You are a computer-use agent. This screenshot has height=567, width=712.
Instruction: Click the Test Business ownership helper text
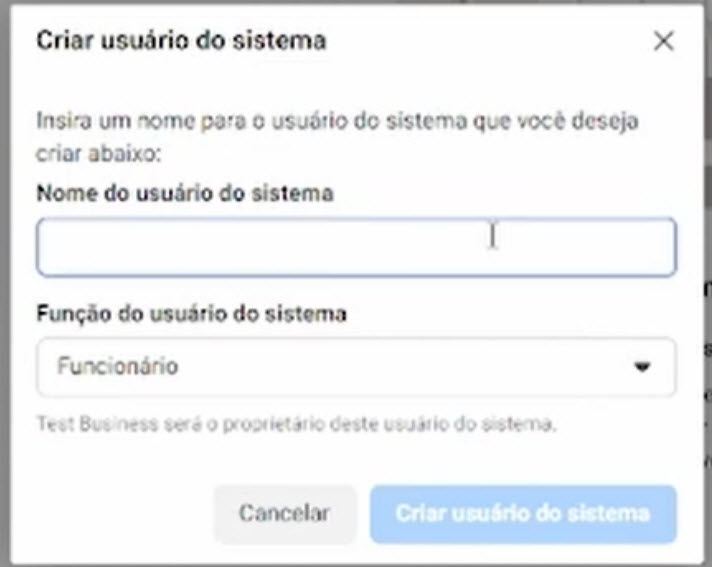click(x=296, y=424)
